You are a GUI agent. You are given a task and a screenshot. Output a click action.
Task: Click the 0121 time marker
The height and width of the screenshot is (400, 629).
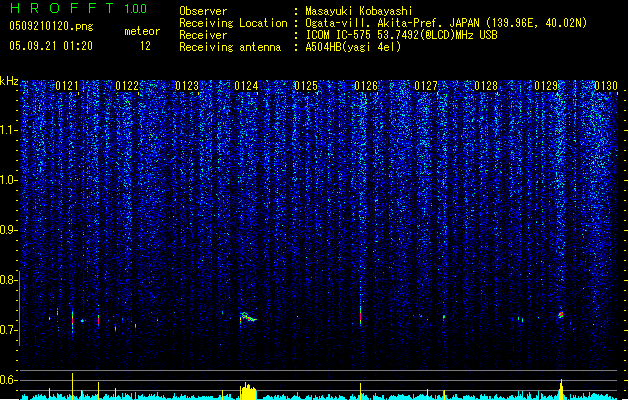point(67,86)
